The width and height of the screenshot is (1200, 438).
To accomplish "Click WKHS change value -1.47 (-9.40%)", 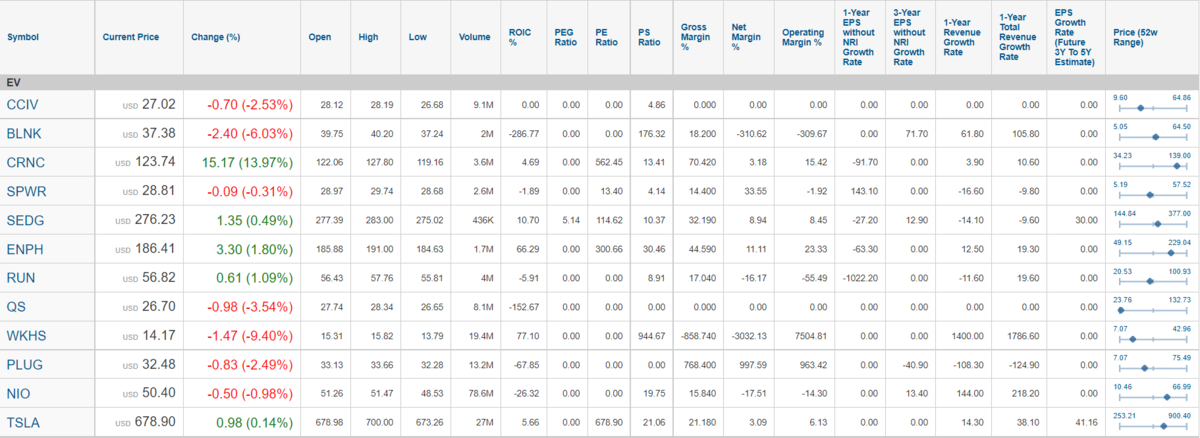I will click(x=250, y=336).
